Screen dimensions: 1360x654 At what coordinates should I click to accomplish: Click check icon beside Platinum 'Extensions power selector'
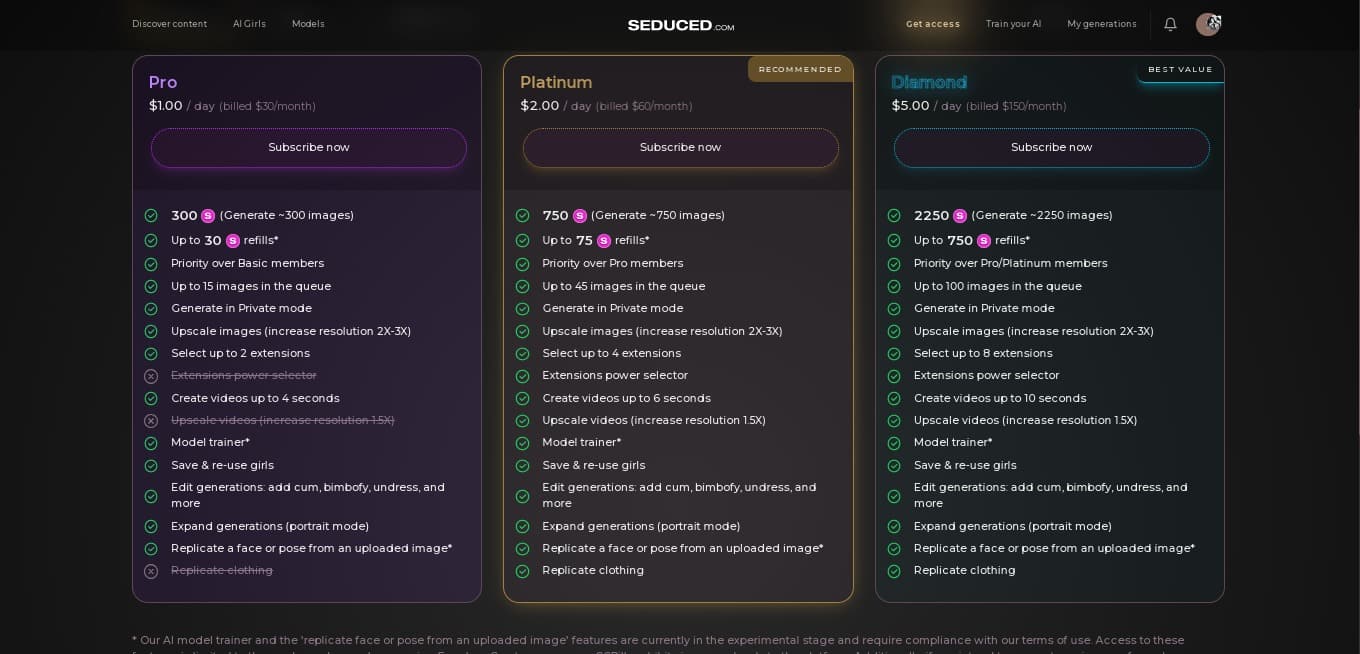tap(522, 376)
